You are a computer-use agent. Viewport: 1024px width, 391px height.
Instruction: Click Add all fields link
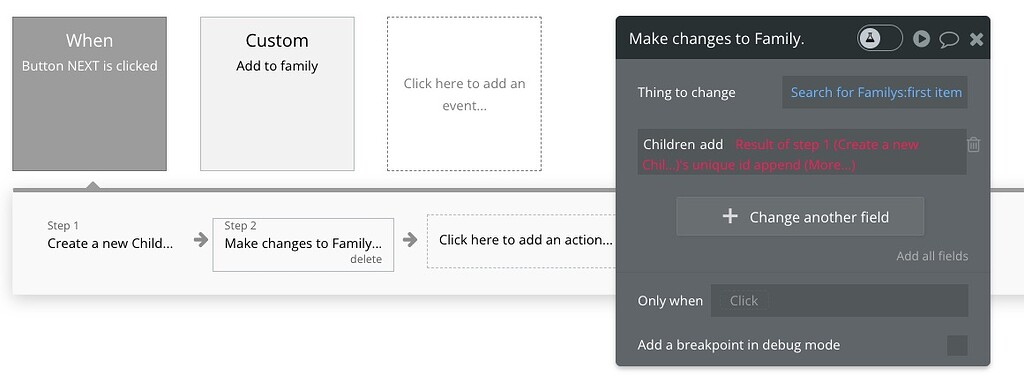[932, 256]
